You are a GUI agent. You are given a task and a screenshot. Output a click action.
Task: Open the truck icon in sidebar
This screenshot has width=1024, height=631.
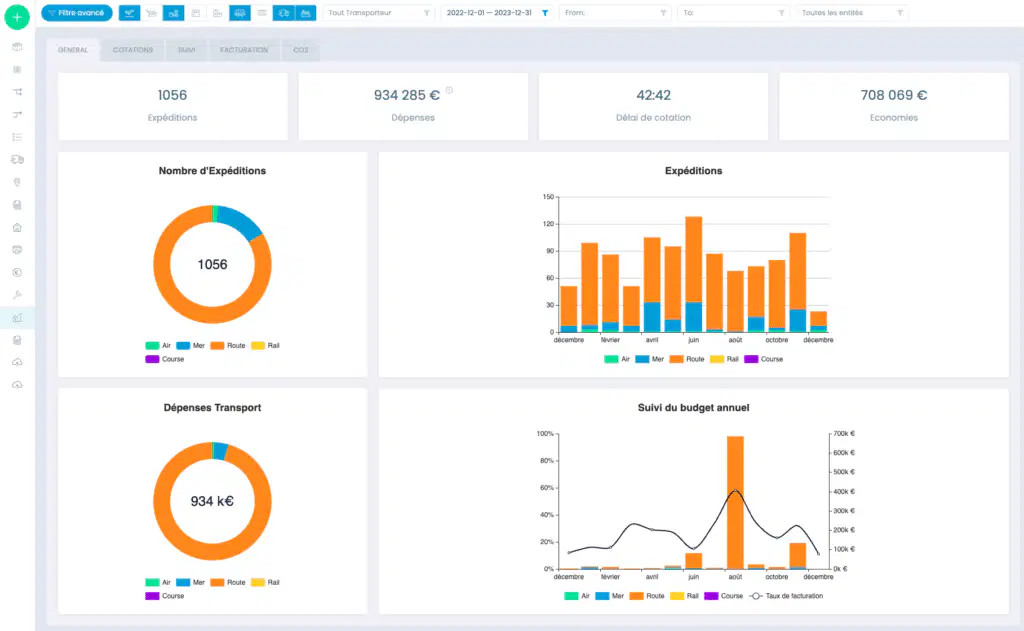17,159
